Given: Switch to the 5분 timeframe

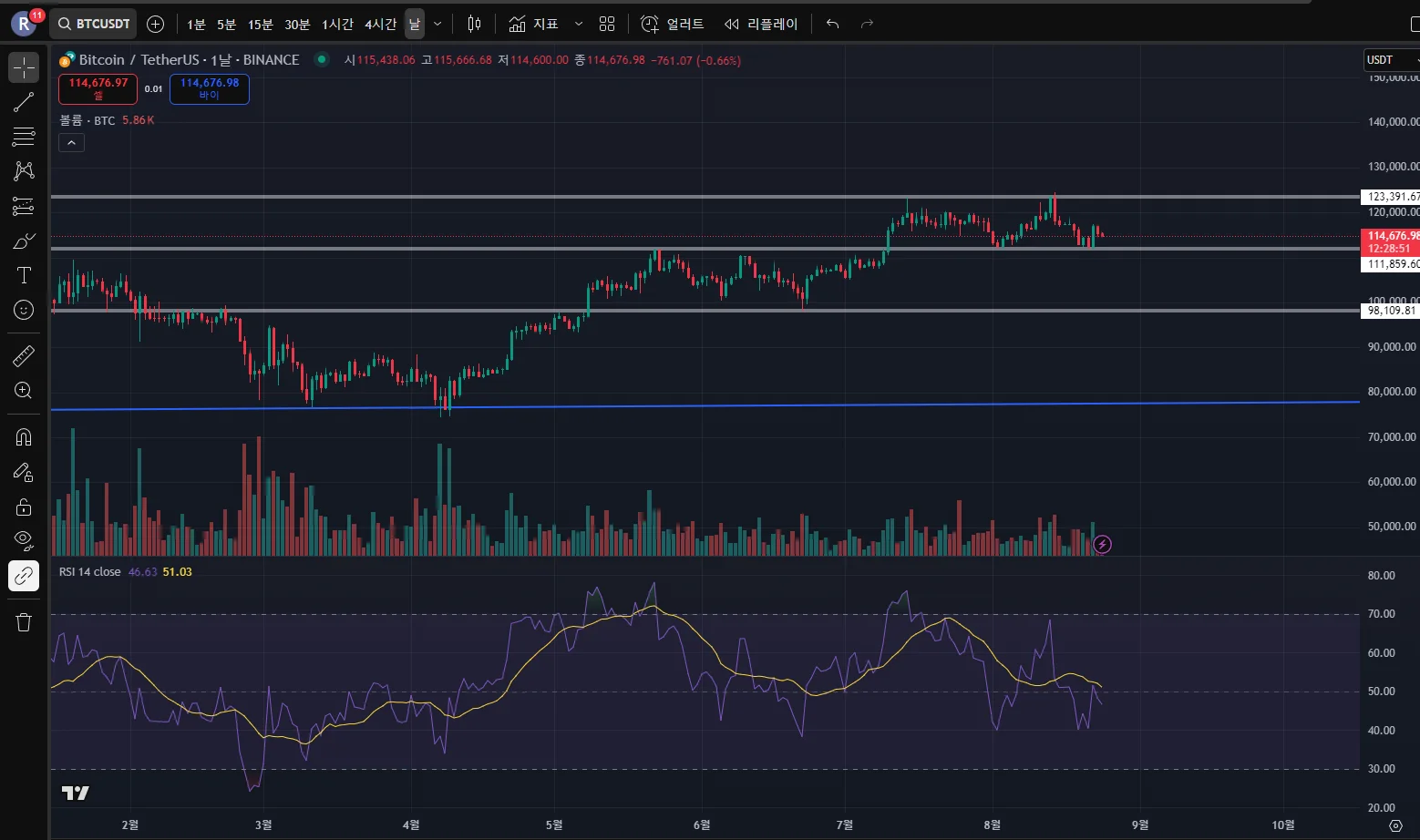Looking at the screenshot, I should (226, 24).
